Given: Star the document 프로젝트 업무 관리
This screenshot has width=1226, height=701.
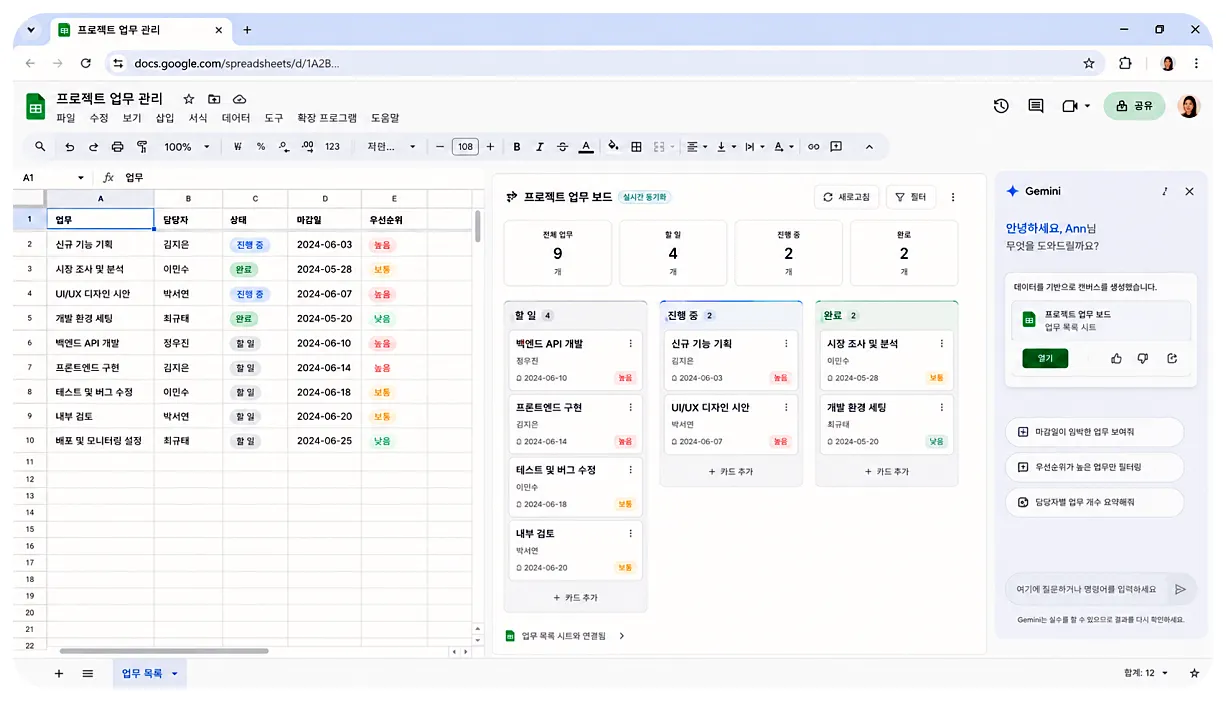Looking at the screenshot, I should point(188,99).
